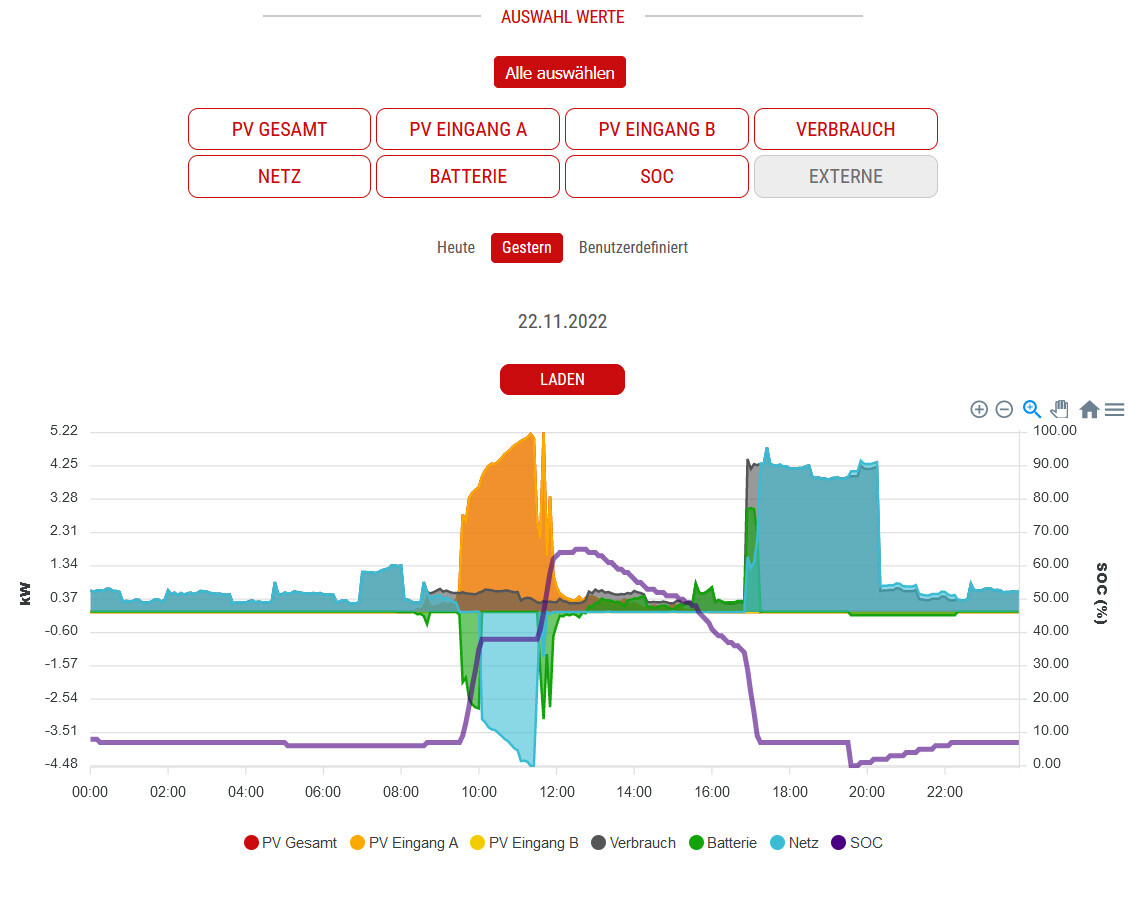Viewport: 1145px width, 904px height.
Task: Toggle the PV GESAMT value button
Action: [279, 129]
